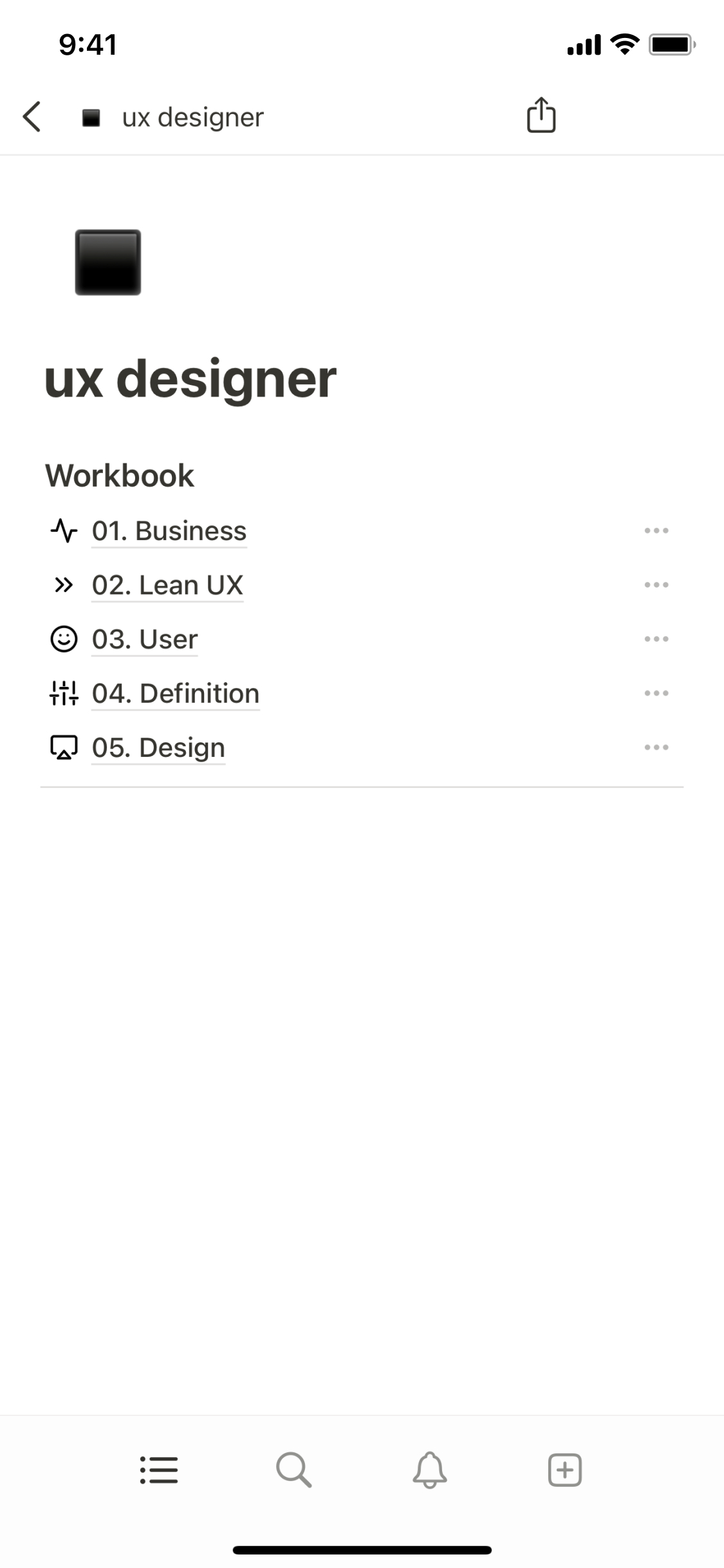This screenshot has width=724, height=1568.
Task: Open the search tab
Action: (294, 1470)
